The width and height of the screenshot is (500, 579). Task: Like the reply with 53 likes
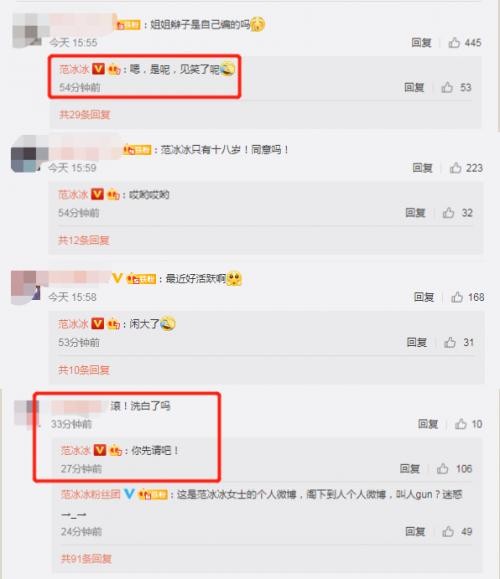pos(447,88)
